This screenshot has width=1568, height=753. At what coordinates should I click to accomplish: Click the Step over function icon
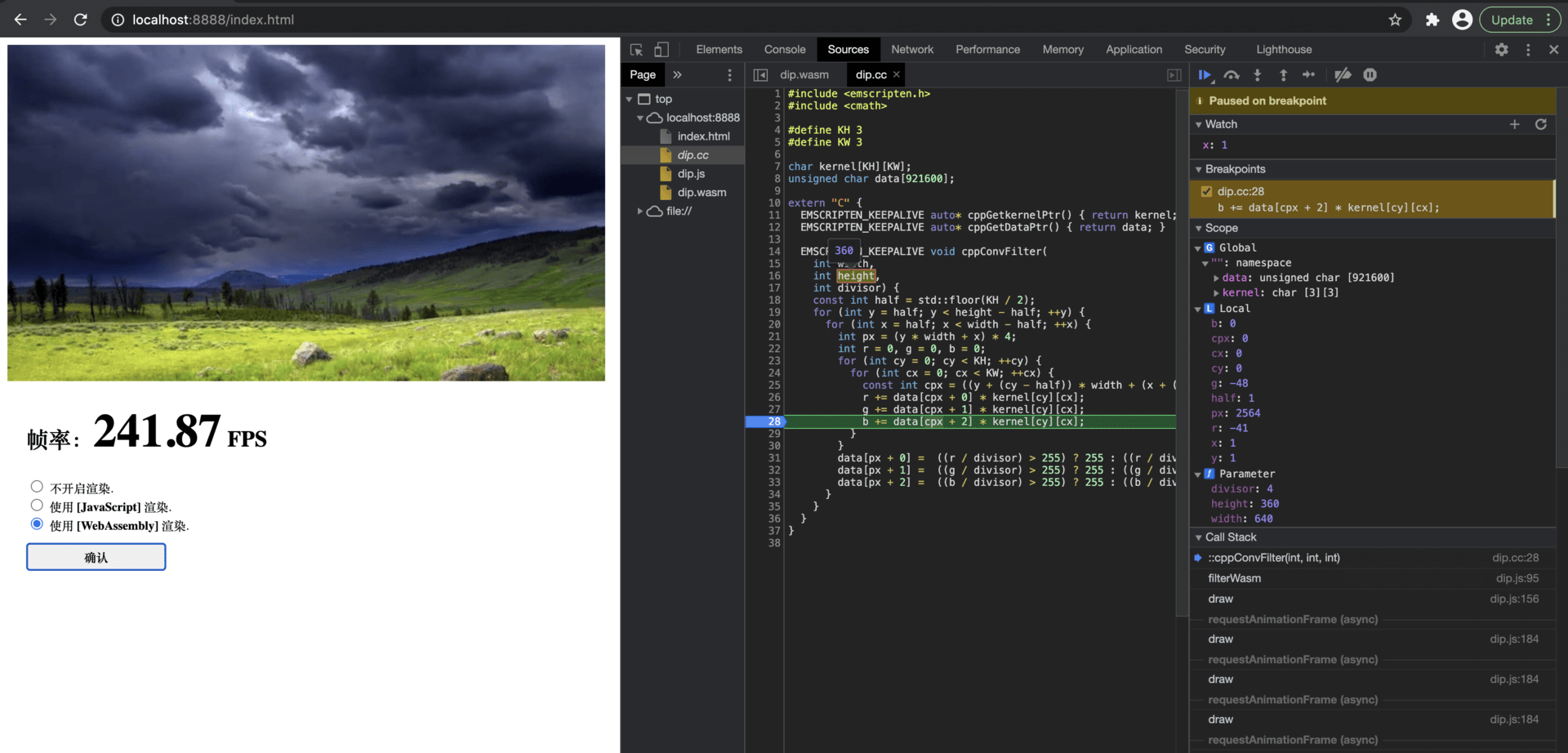1232,75
